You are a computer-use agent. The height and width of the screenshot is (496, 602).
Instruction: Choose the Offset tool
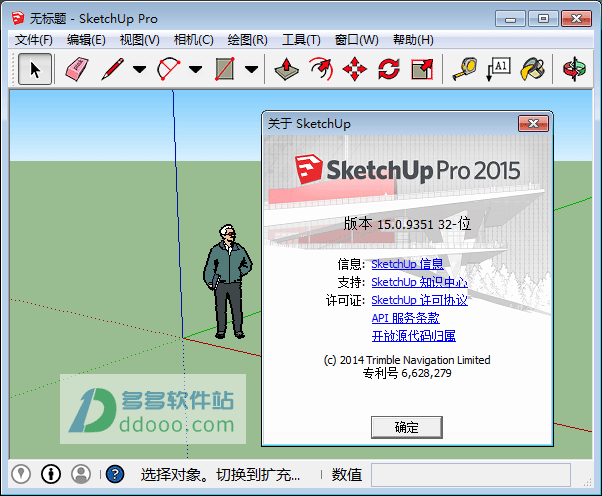[321, 69]
